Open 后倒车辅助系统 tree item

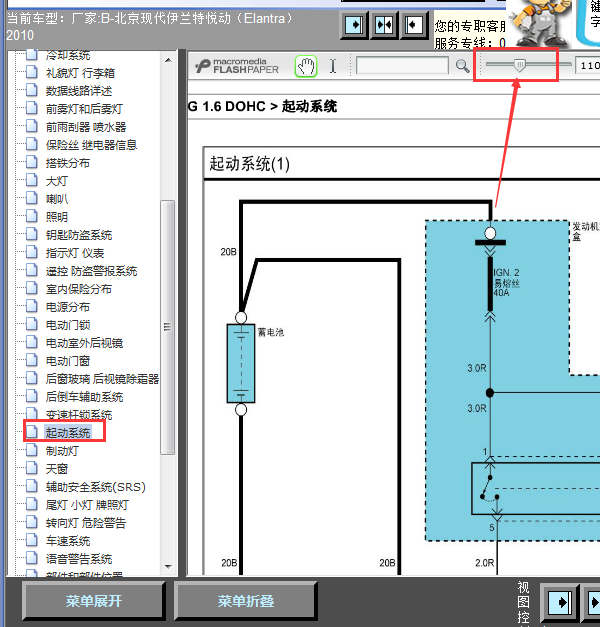click(x=84, y=397)
